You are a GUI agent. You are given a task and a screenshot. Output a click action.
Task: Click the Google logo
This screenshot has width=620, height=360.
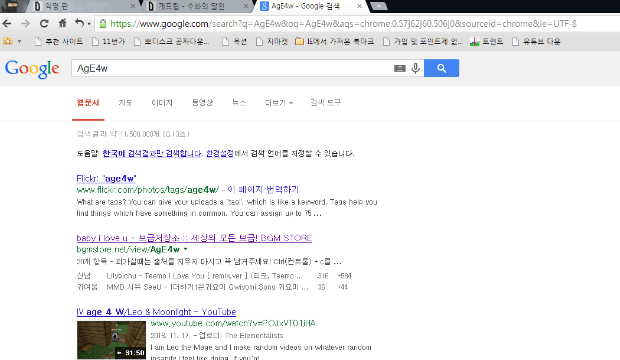32,69
